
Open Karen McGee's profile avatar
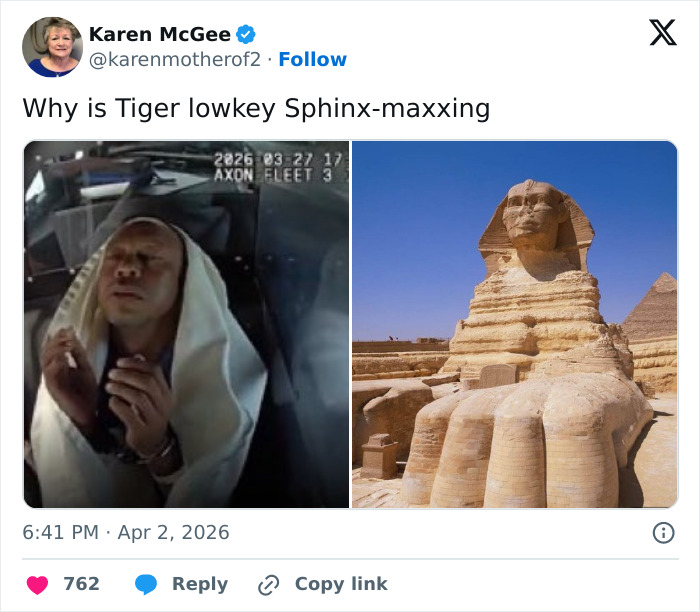tap(52, 47)
